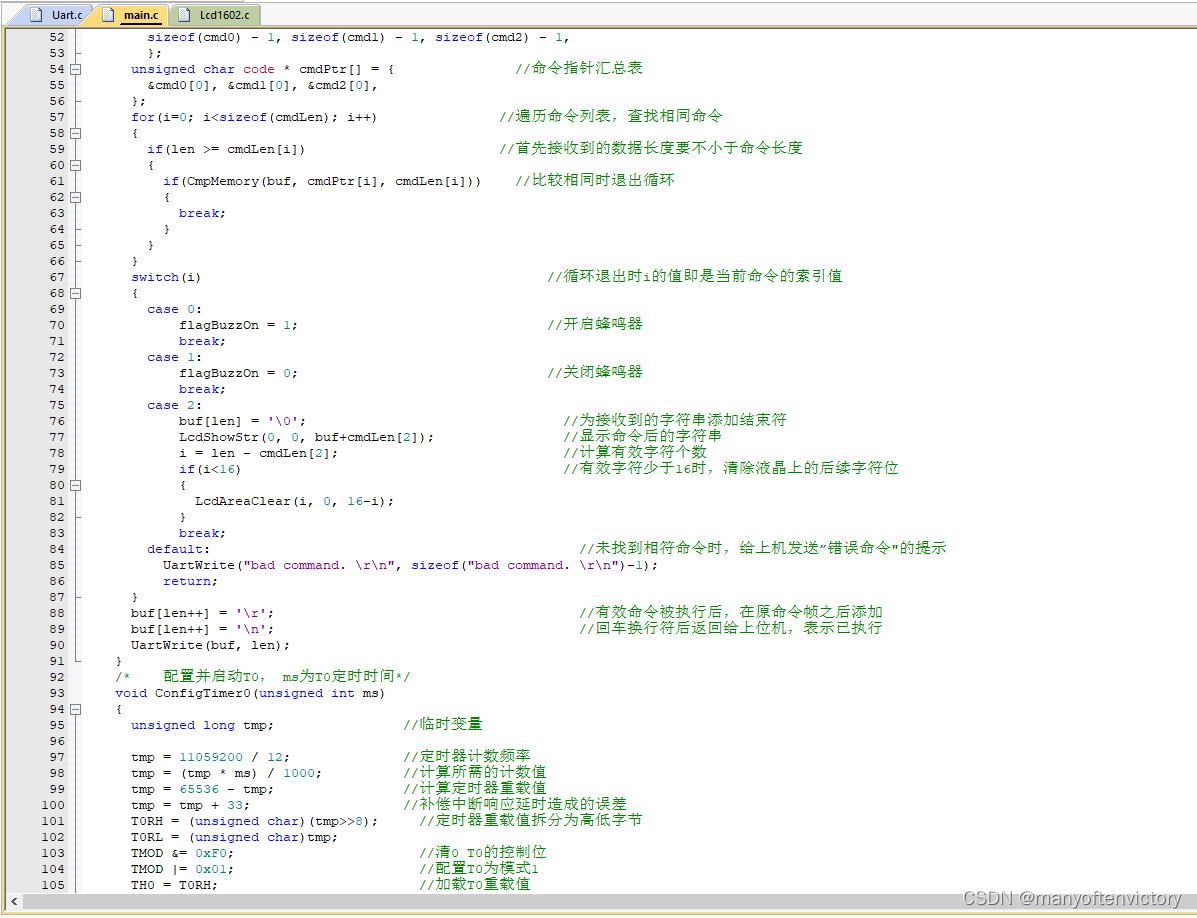Image resolution: width=1197 pixels, height=918 pixels.
Task: Click the UartWrite bad command line
Action: click(x=410, y=566)
